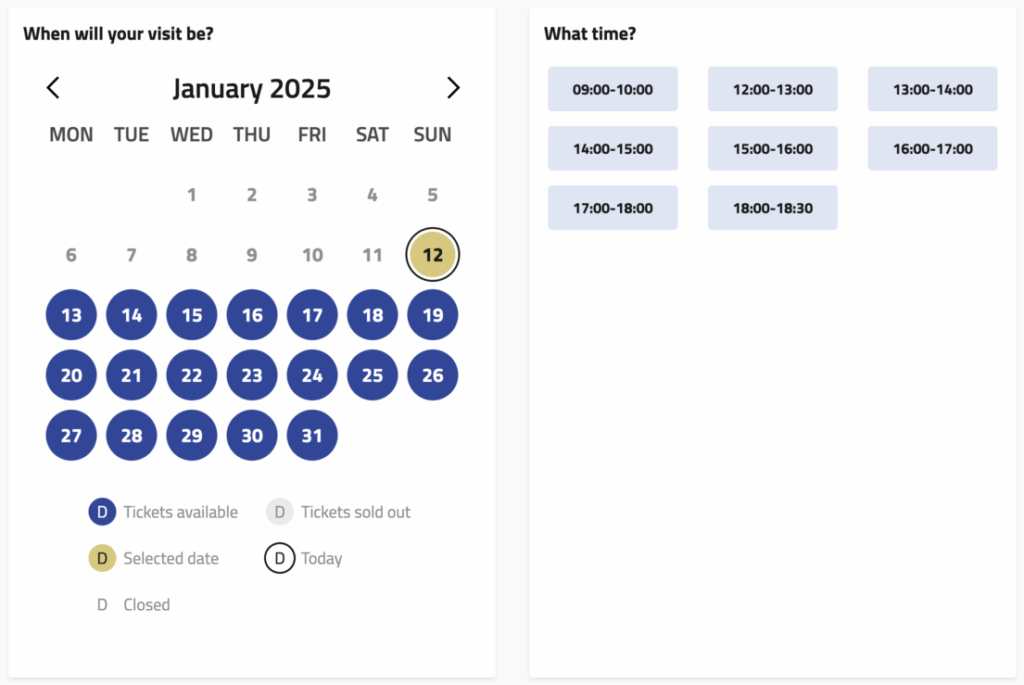The height and width of the screenshot is (685, 1024).
Task: Select the 09:00-10:00 time slot
Action: [613, 89]
